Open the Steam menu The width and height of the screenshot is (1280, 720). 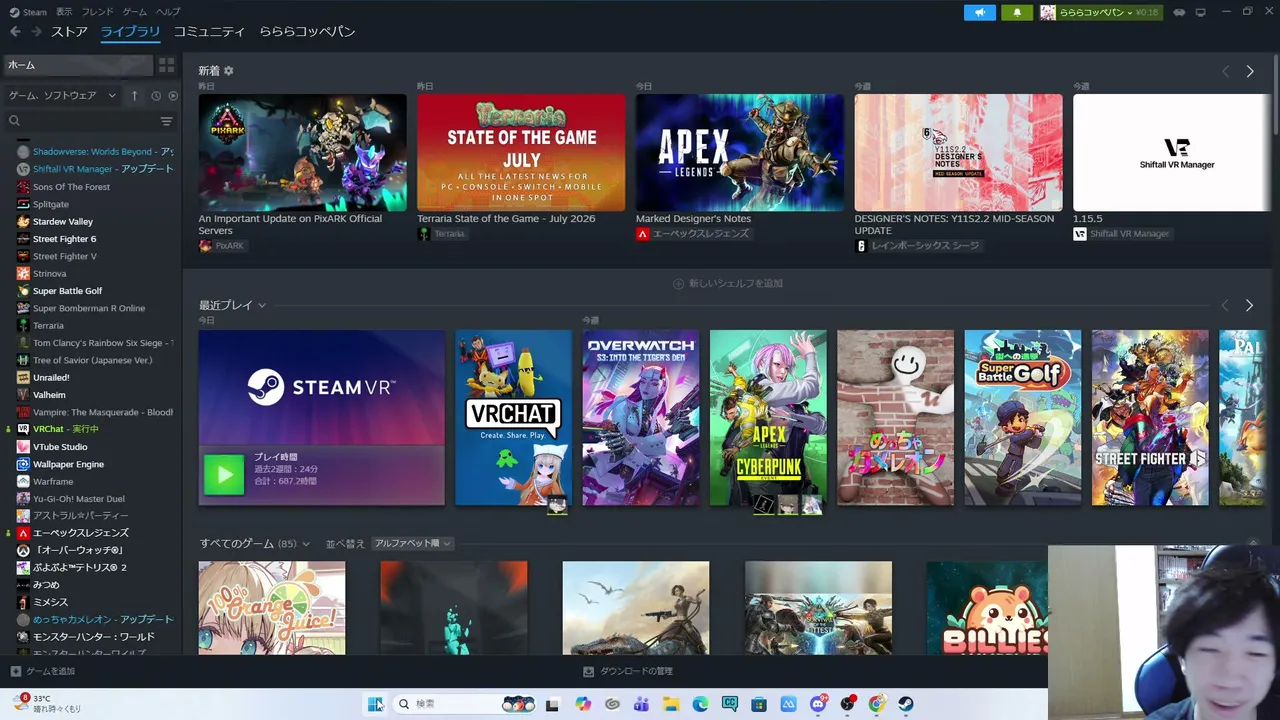(28, 12)
